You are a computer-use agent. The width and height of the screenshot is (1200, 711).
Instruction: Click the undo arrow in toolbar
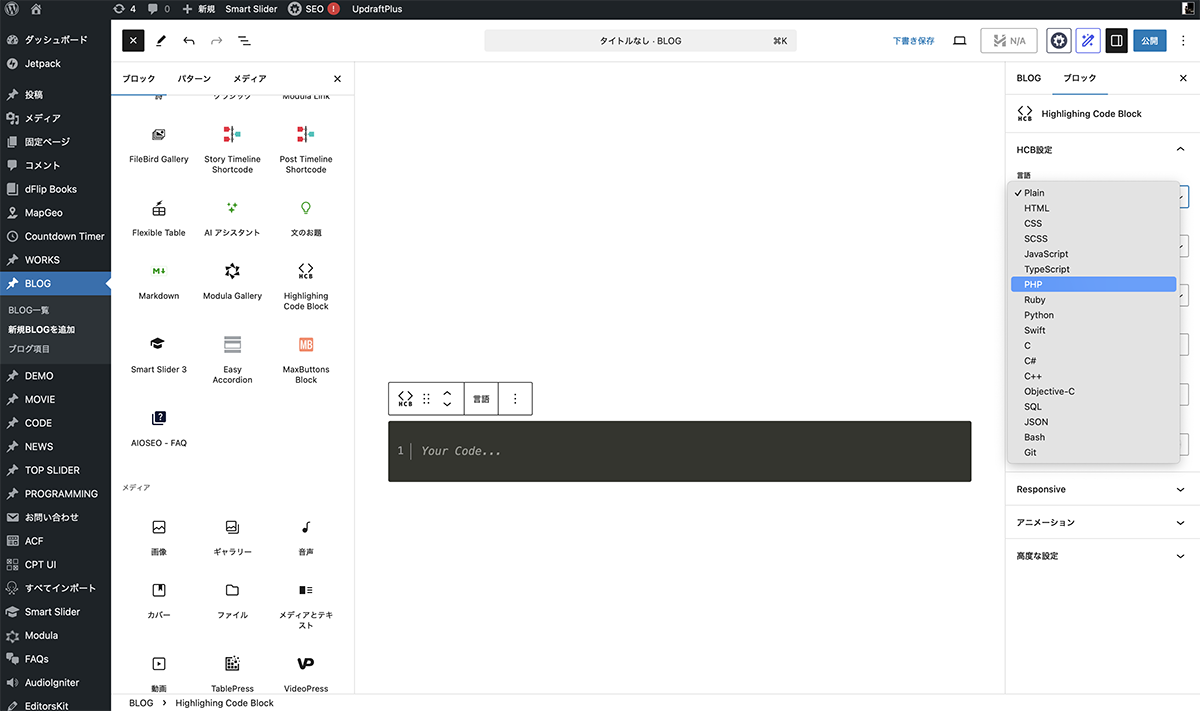point(189,41)
